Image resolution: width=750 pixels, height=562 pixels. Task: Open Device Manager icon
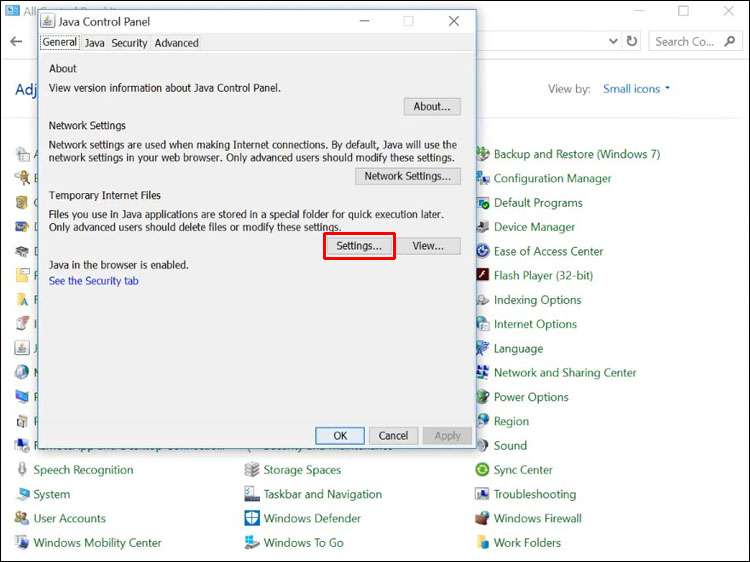click(483, 227)
